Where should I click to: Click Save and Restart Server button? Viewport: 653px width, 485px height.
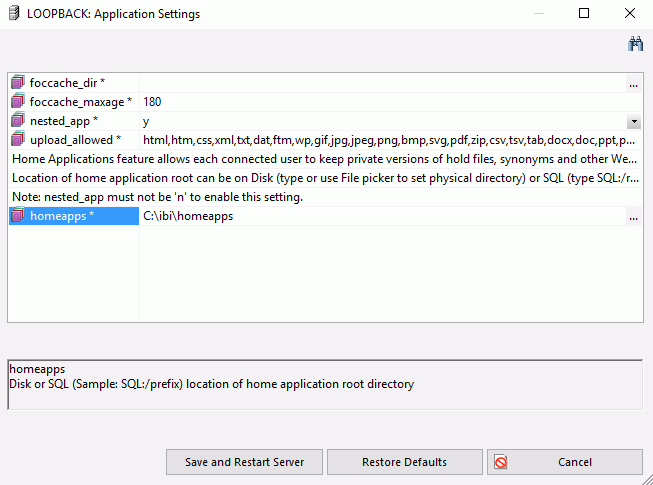[244, 462]
